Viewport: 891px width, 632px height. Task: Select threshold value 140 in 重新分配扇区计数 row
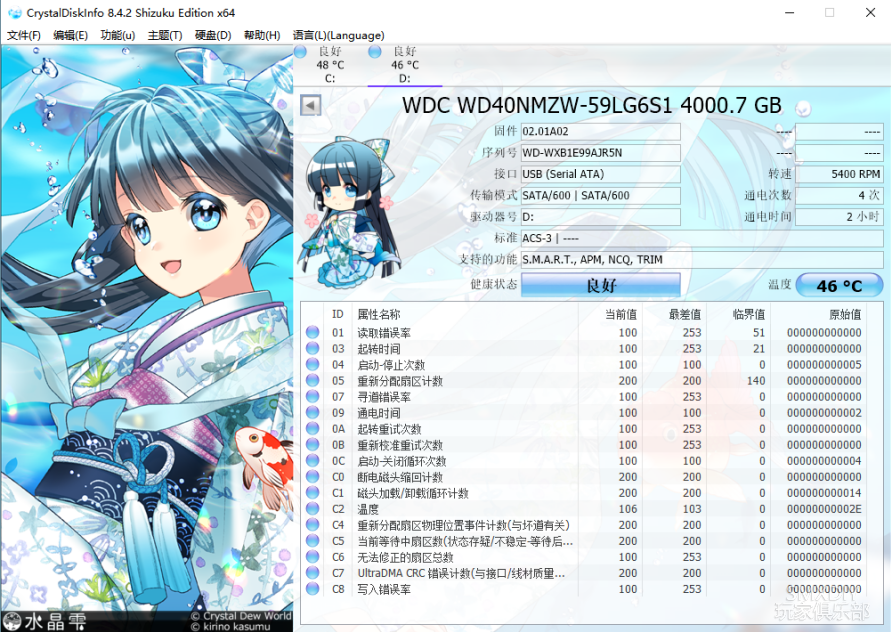pyautogui.click(x=756, y=380)
